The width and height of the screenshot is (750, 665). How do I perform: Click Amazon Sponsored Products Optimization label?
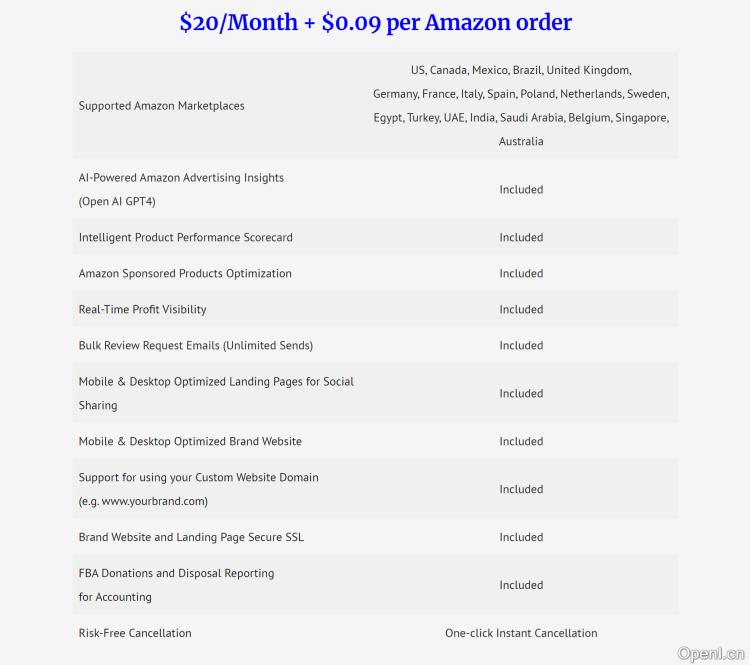tap(185, 274)
